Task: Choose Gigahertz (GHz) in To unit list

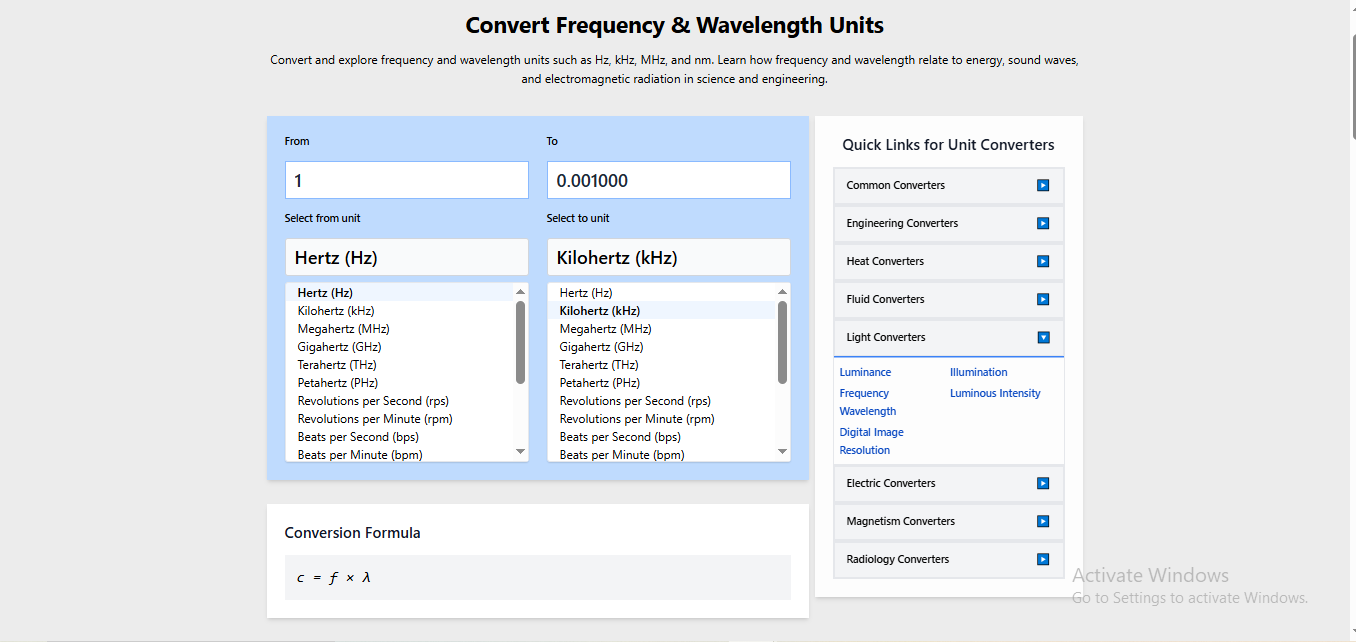Action: click(601, 347)
